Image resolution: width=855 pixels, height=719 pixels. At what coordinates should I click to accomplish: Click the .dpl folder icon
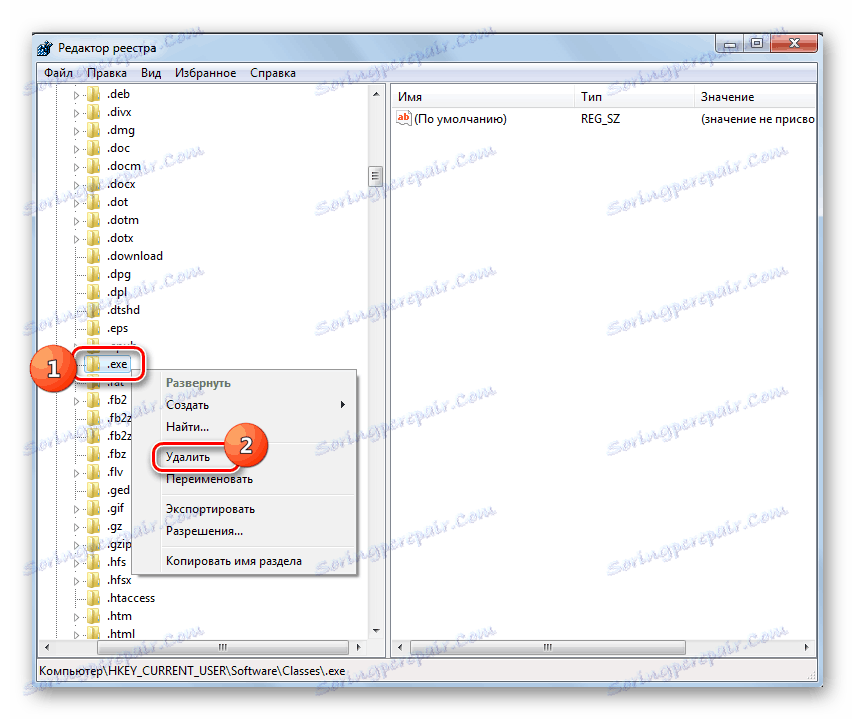click(94, 292)
